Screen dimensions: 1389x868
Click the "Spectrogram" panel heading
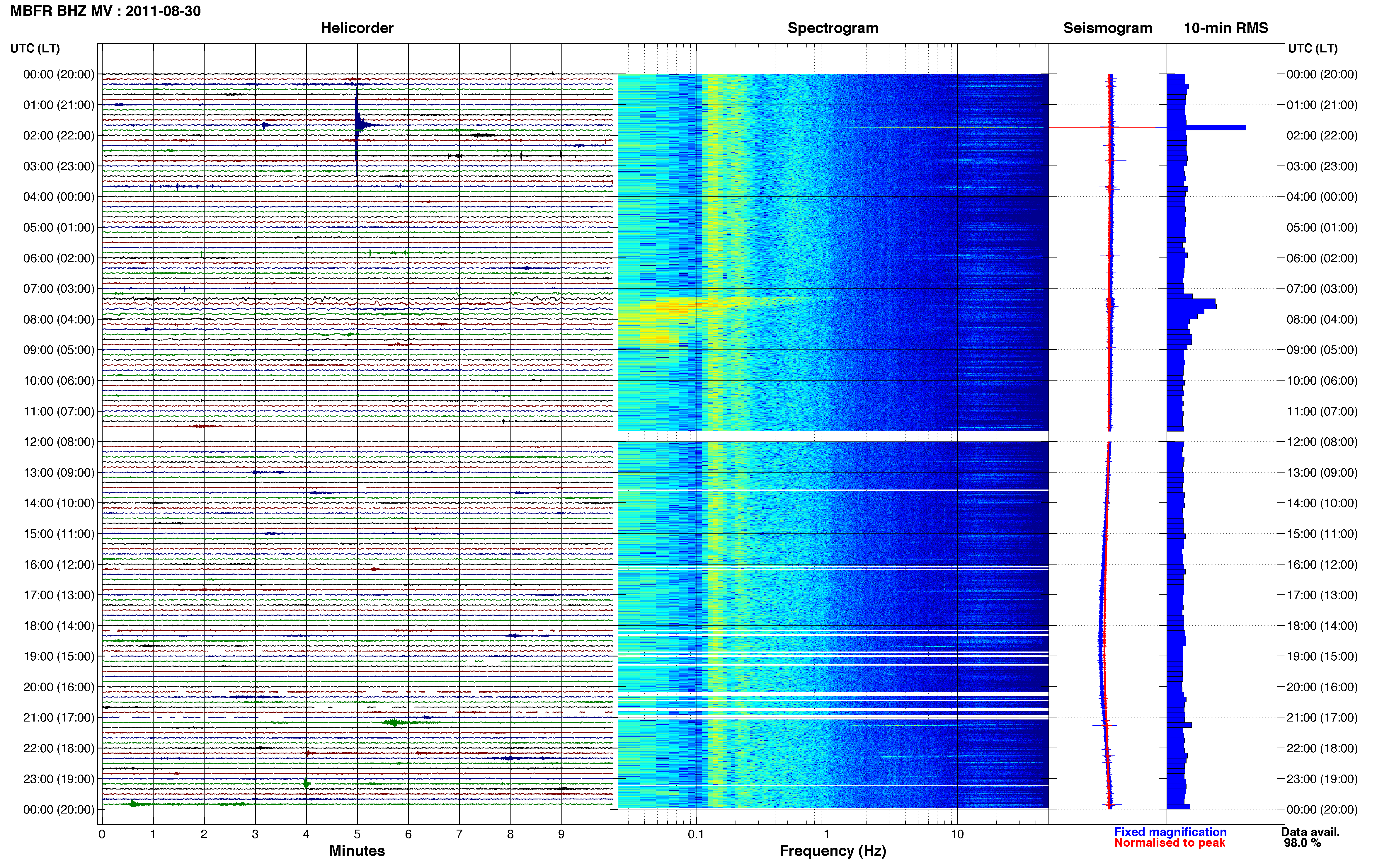click(x=833, y=28)
